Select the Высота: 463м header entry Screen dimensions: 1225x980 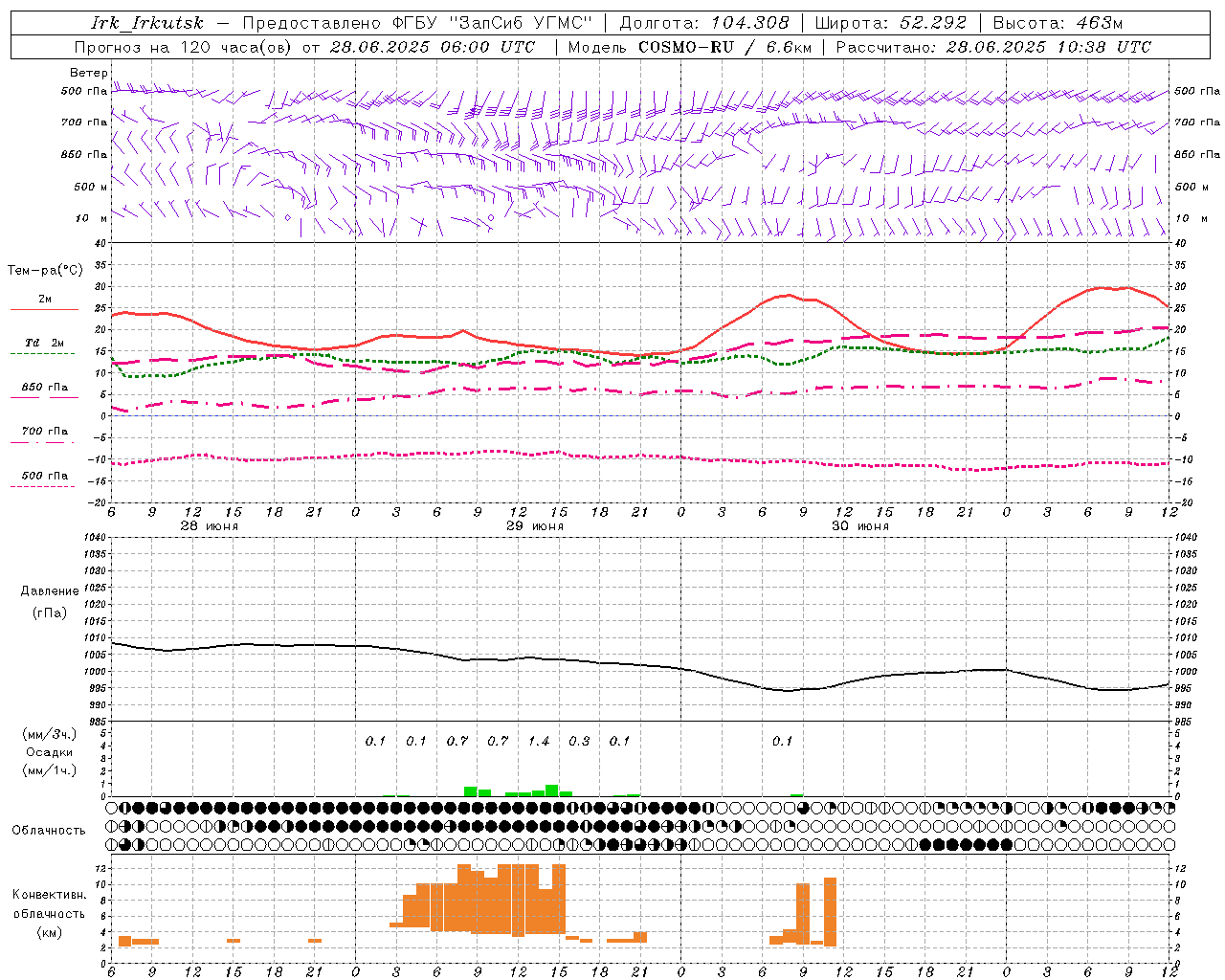[1058, 23]
